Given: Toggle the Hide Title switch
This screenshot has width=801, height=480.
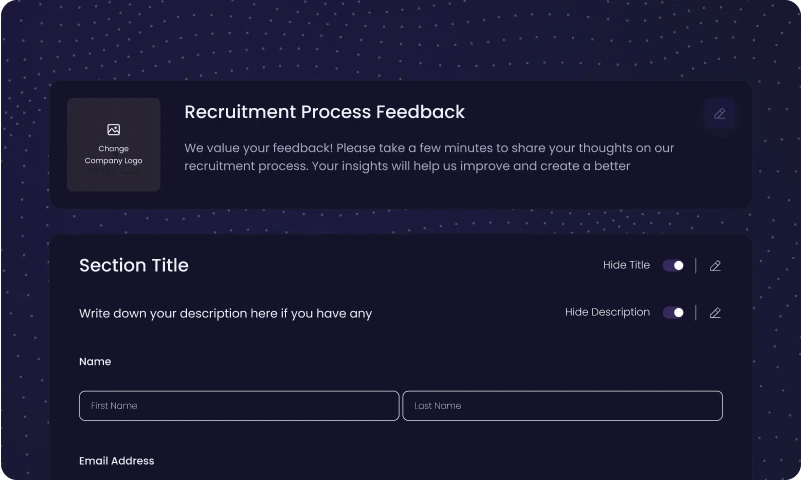Looking at the screenshot, I should pyautogui.click(x=673, y=266).
